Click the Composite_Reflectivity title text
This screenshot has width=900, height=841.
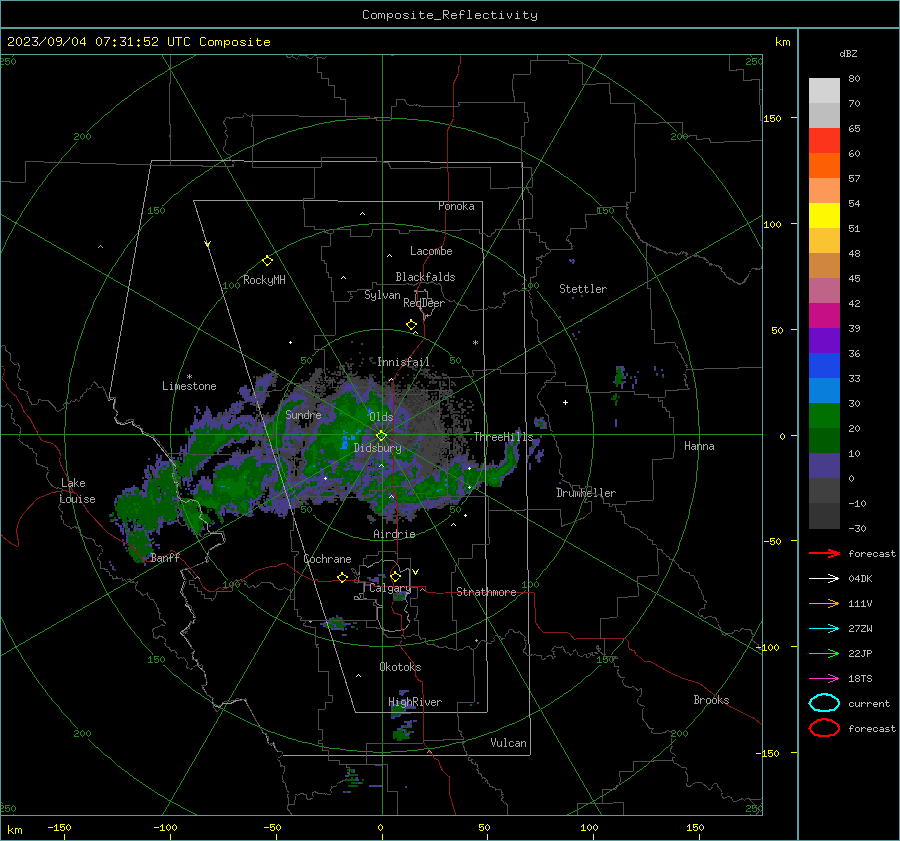(x=450, y=15)
